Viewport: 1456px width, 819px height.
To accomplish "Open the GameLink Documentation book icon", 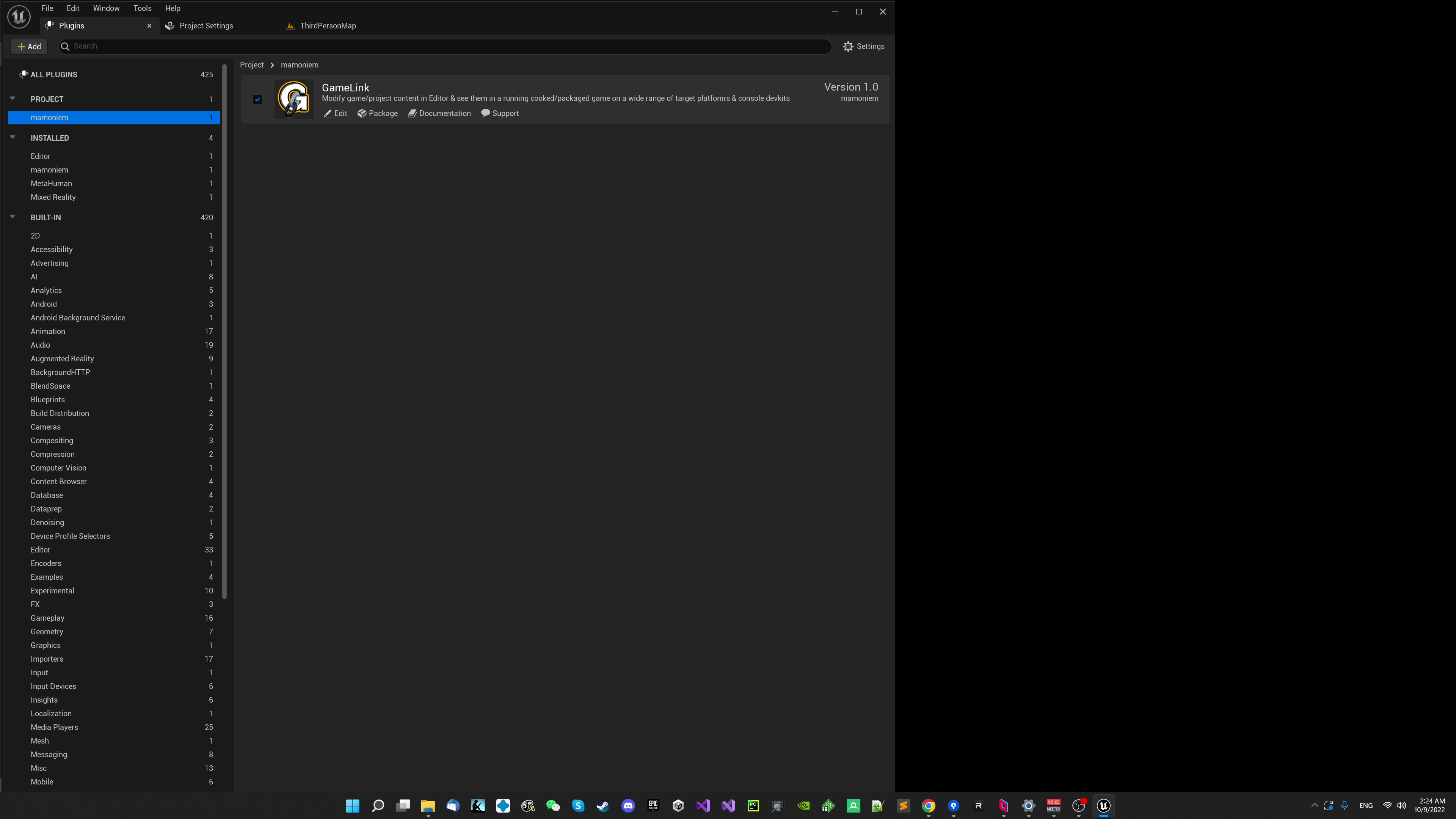I will [x=412, y=114].
